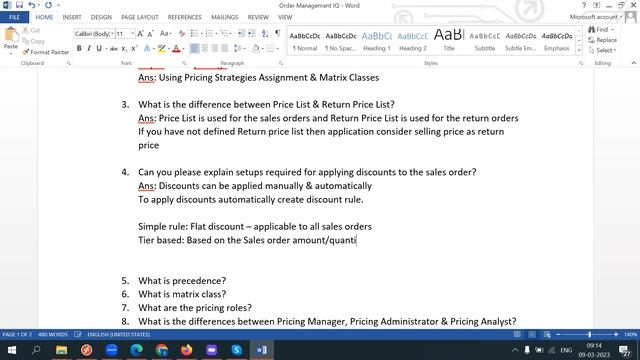Toggle underline formatting

click(99, 49)
